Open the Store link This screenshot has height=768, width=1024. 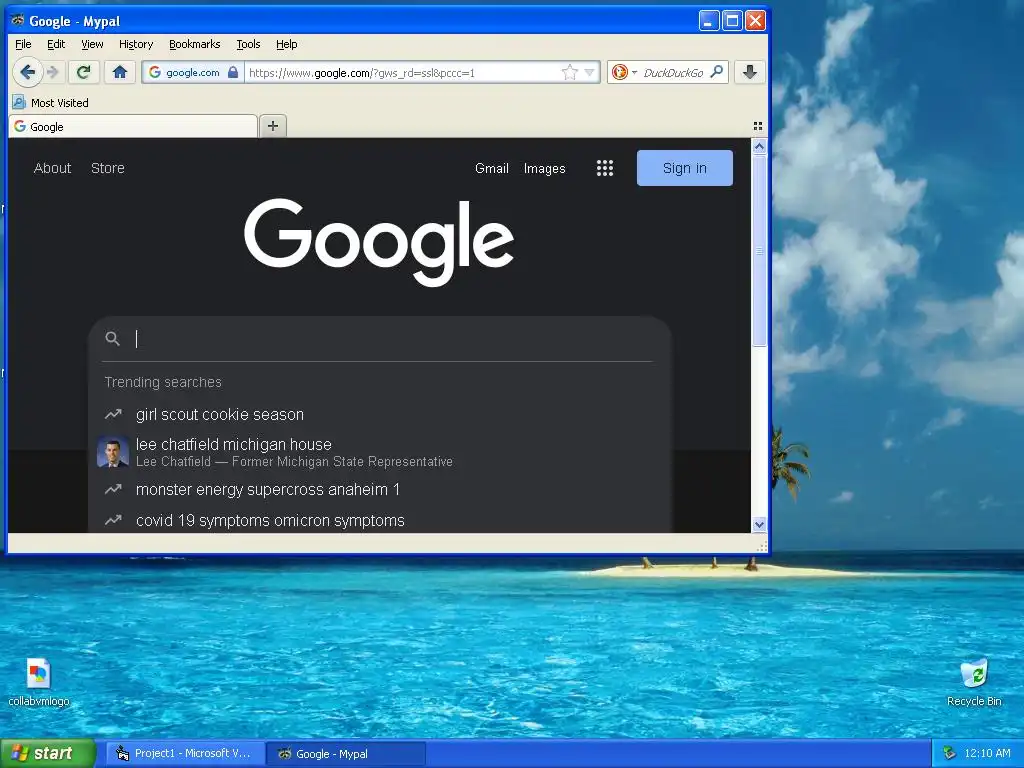[x=108, y=168]
